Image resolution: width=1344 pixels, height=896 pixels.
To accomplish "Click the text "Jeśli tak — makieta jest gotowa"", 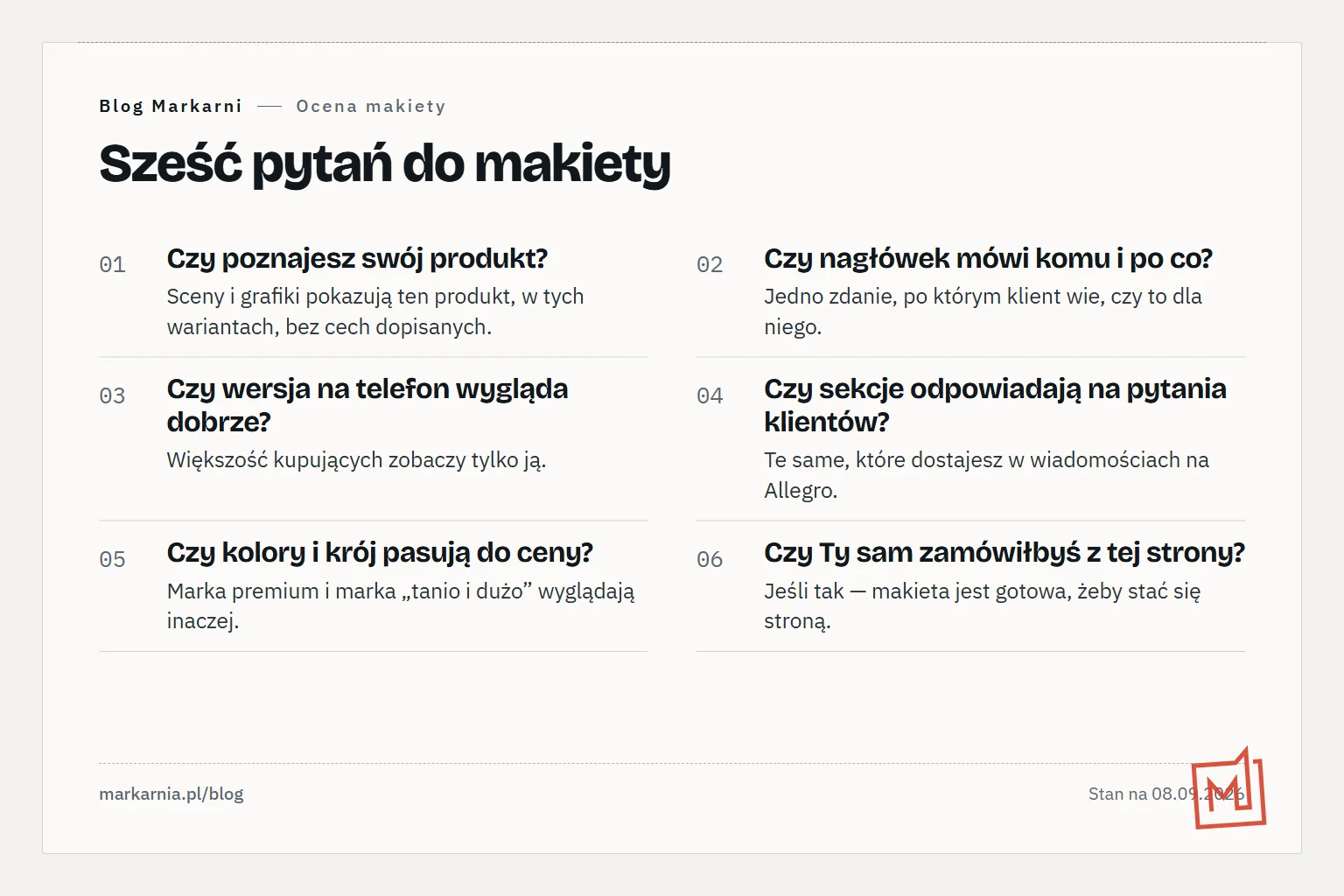I will [x=917, y=591].
